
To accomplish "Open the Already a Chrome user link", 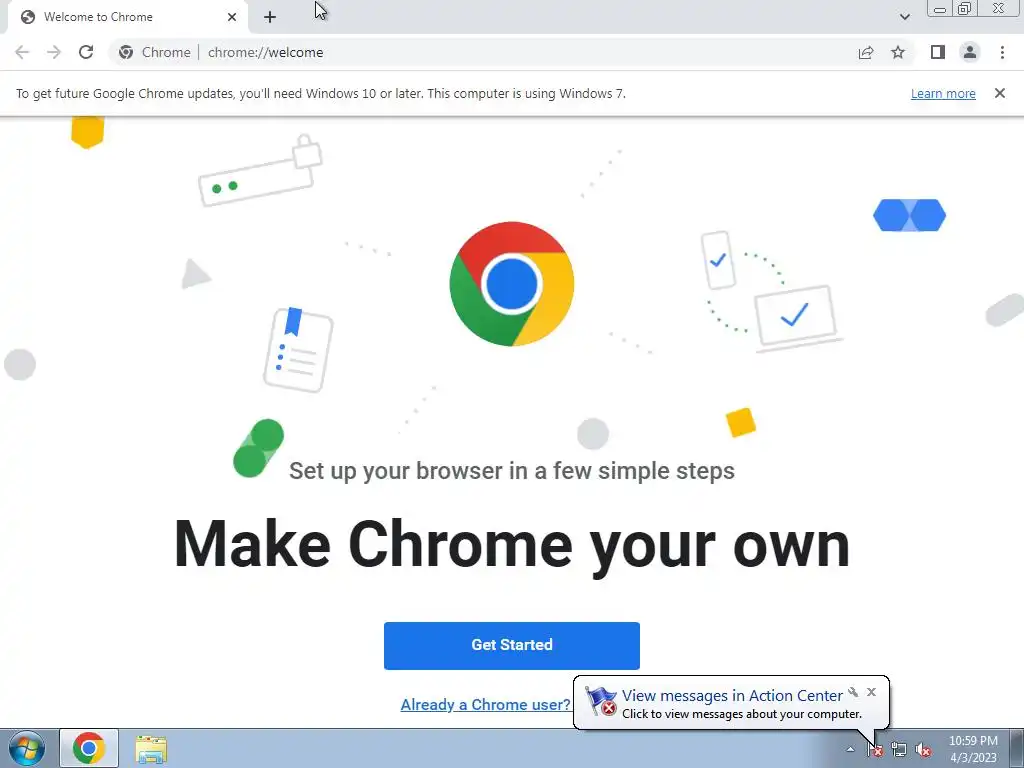I will click(485, 705).
